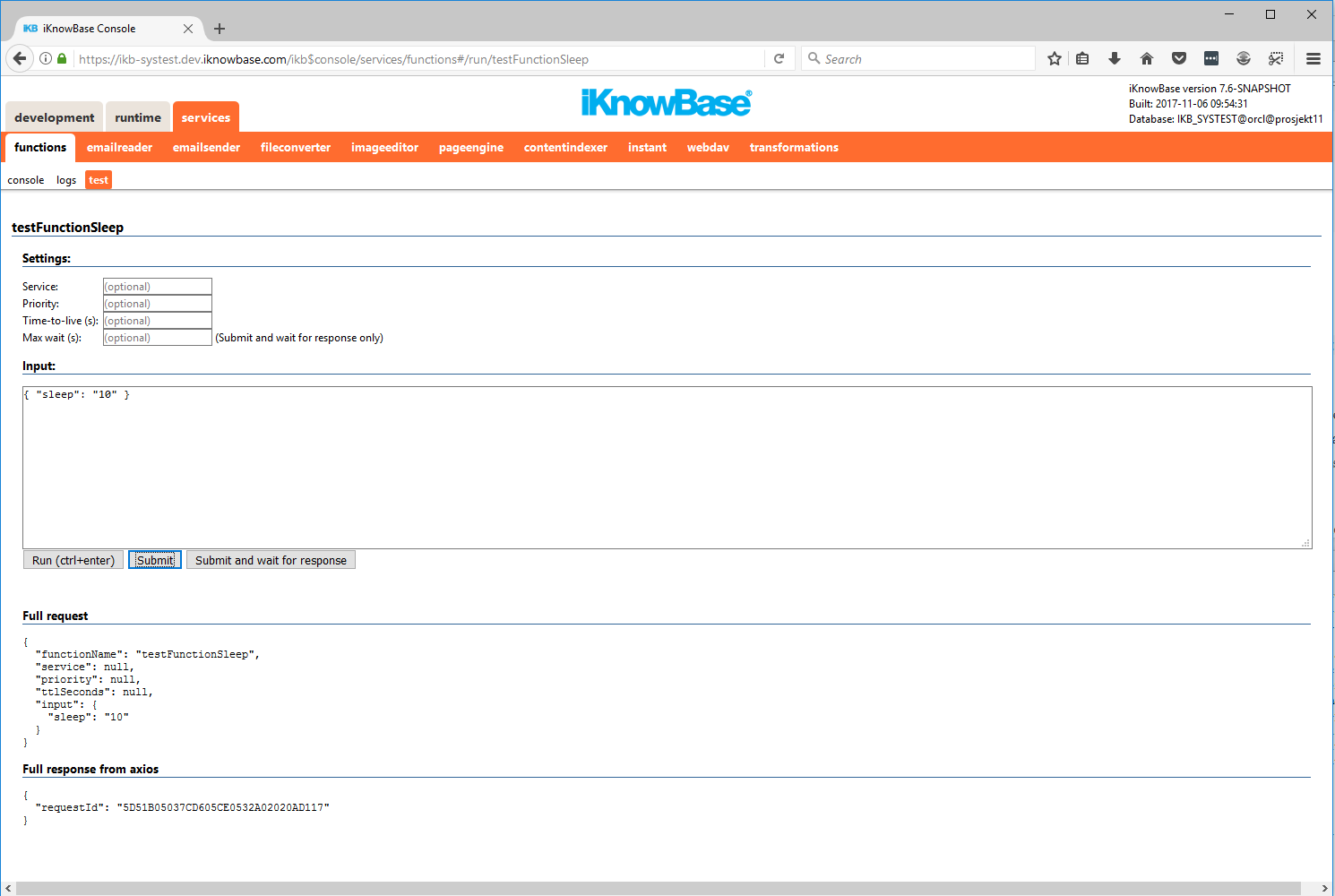Viewport: 1335px width, 896px height.
Task: Open the emailsender service
Action: point(206,148)
